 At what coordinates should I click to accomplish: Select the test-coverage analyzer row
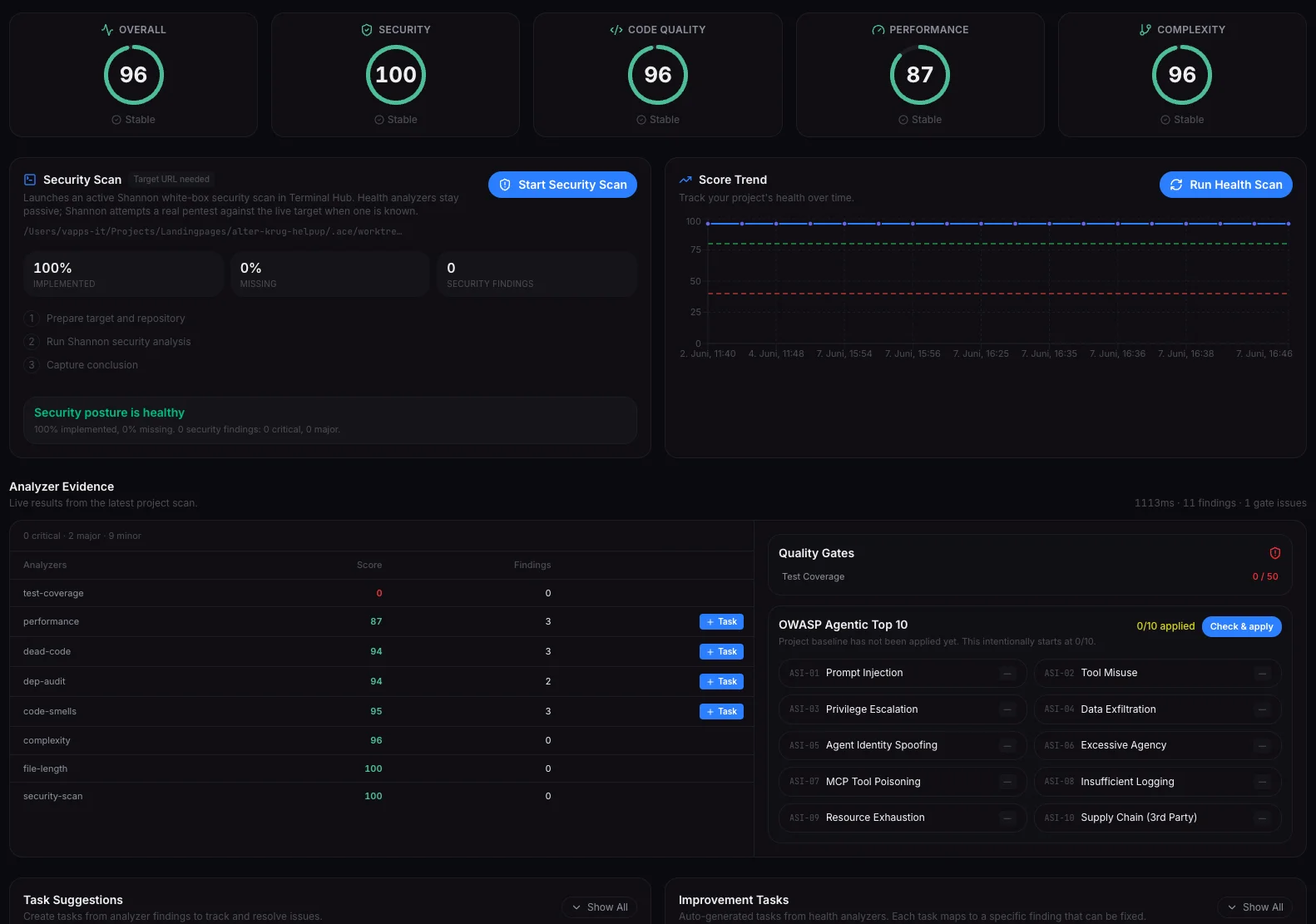click(382, 593)
